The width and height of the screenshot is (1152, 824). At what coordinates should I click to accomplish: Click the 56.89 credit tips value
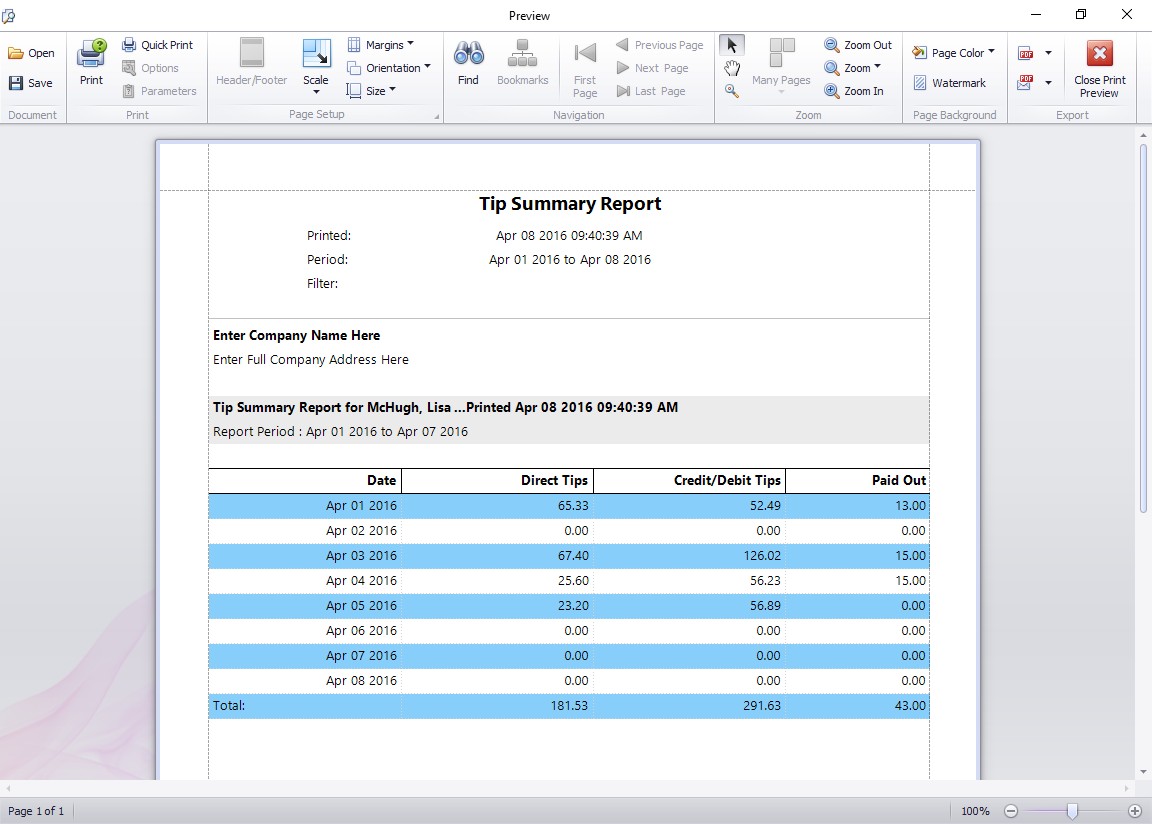point(765,606)
